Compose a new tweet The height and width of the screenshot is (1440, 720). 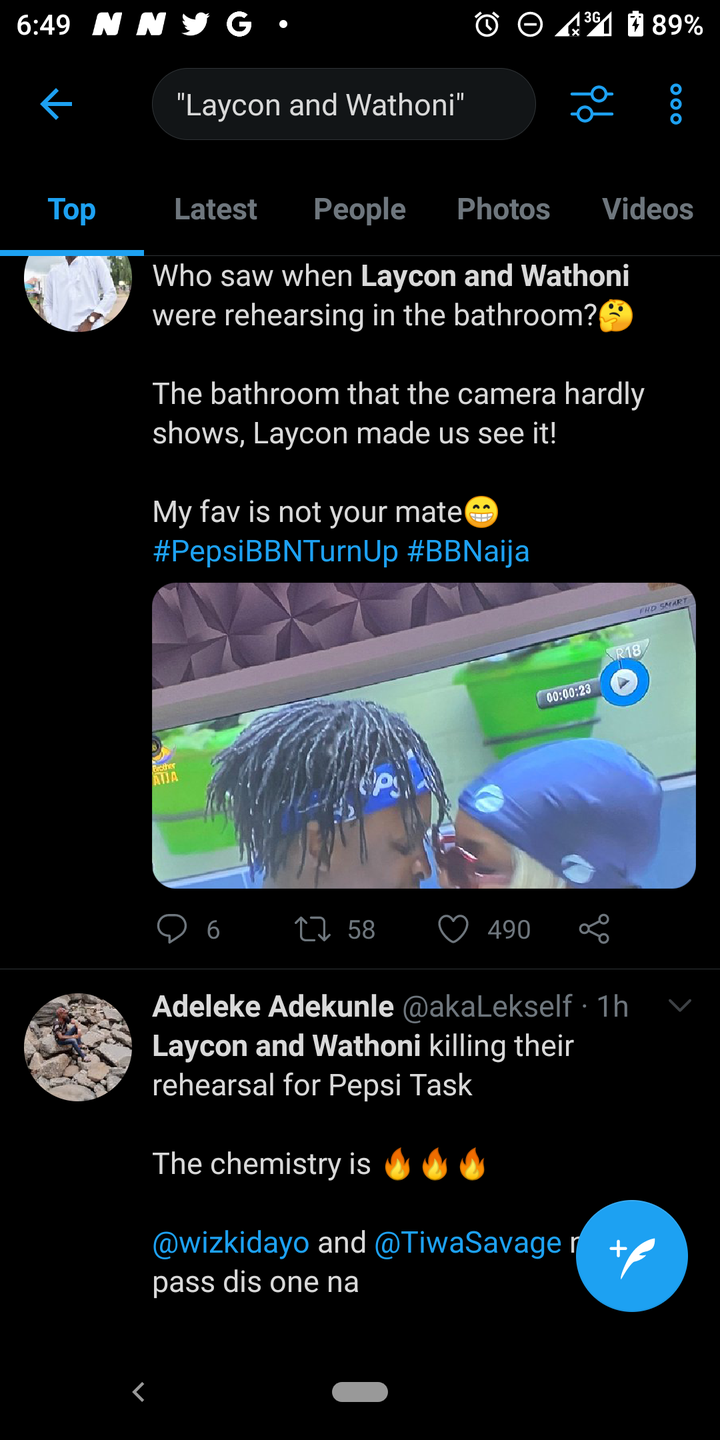tap(632, 1255)
